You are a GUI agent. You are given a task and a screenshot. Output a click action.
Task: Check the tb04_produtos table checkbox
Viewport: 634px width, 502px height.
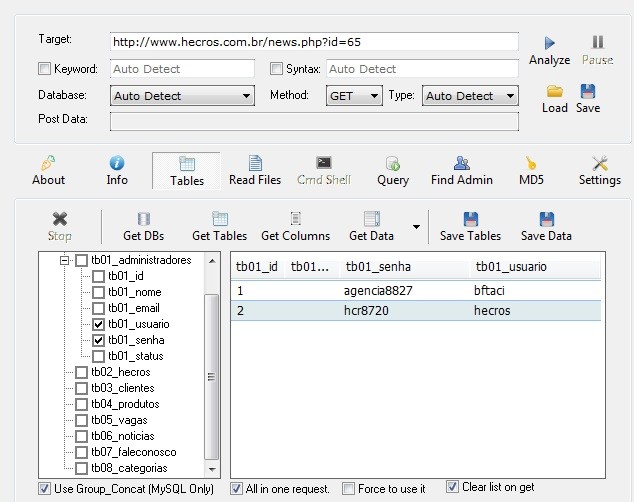click(x=81, y=404)
